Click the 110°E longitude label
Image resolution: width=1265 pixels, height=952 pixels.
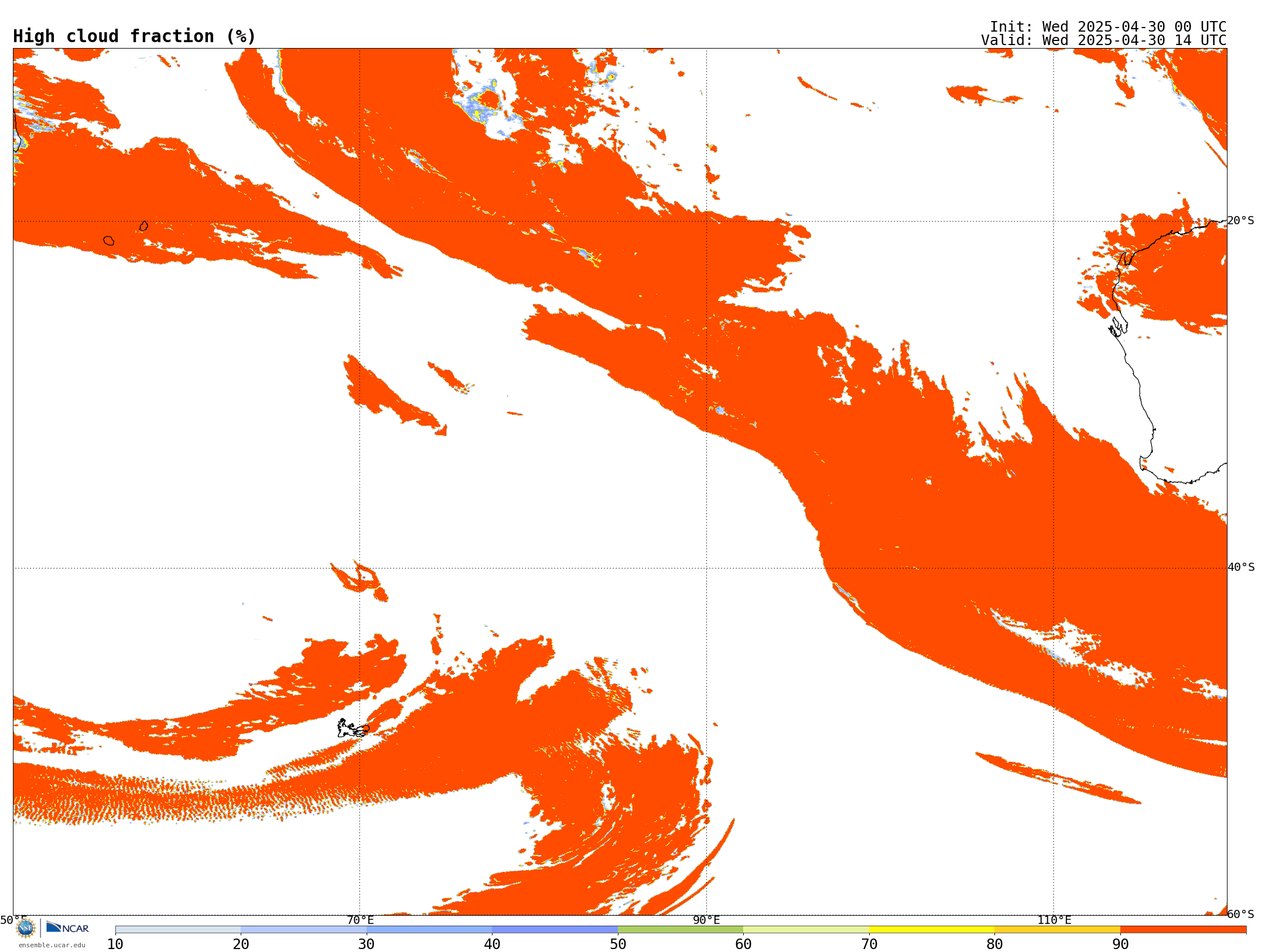1054,920
